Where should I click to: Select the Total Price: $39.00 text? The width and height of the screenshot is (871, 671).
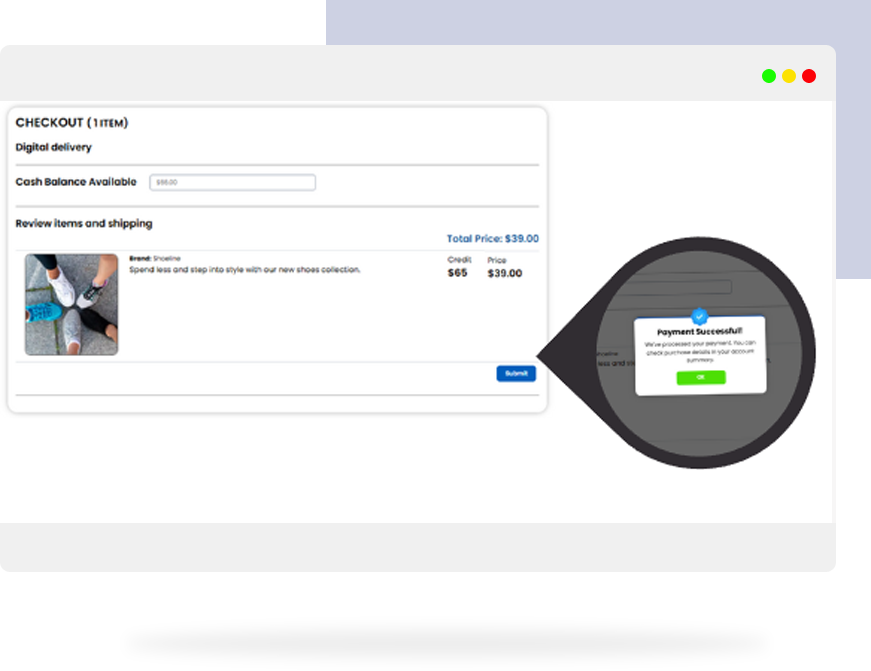coord(492,239)
